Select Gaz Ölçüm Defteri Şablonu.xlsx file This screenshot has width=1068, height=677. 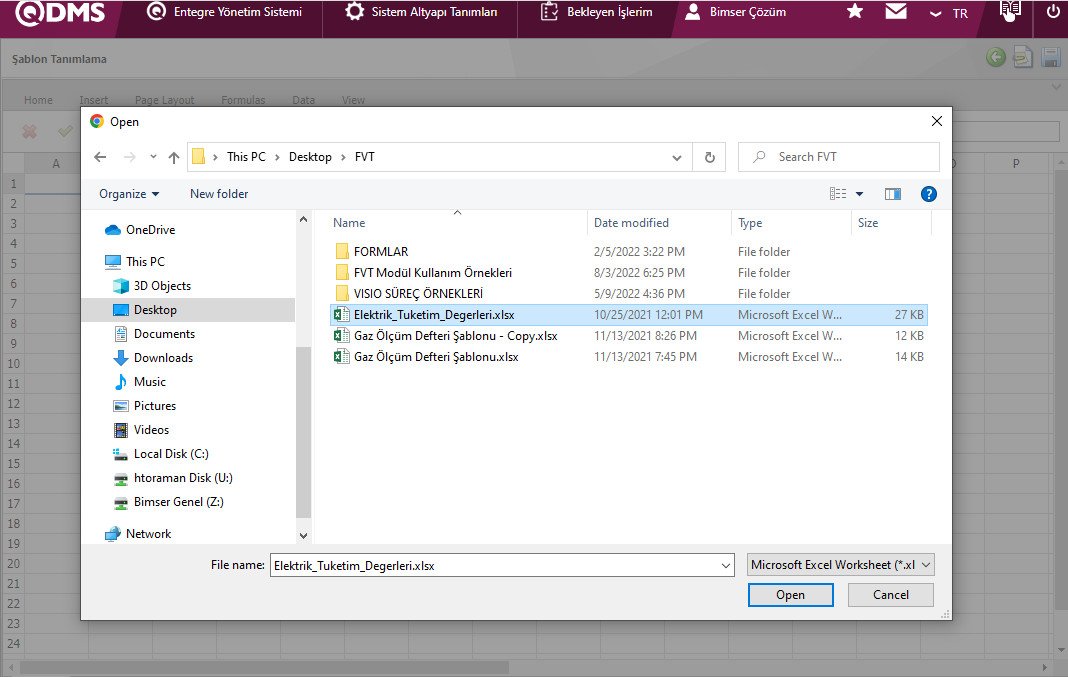[436, 357]
